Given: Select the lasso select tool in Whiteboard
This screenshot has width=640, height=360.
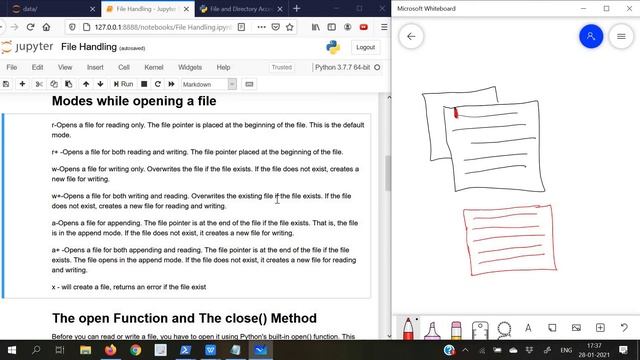Looking at the screenshot, I should click(x=504, y=330).
